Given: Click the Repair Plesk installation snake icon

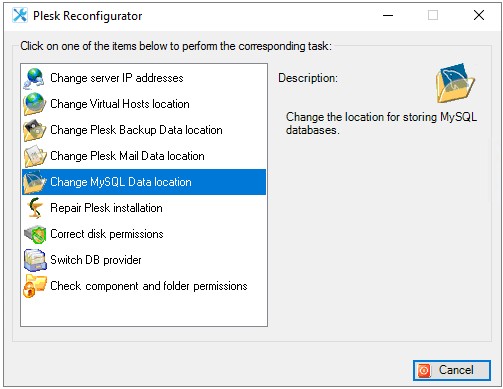Looking at the screenshot, I should coord(34,208).
